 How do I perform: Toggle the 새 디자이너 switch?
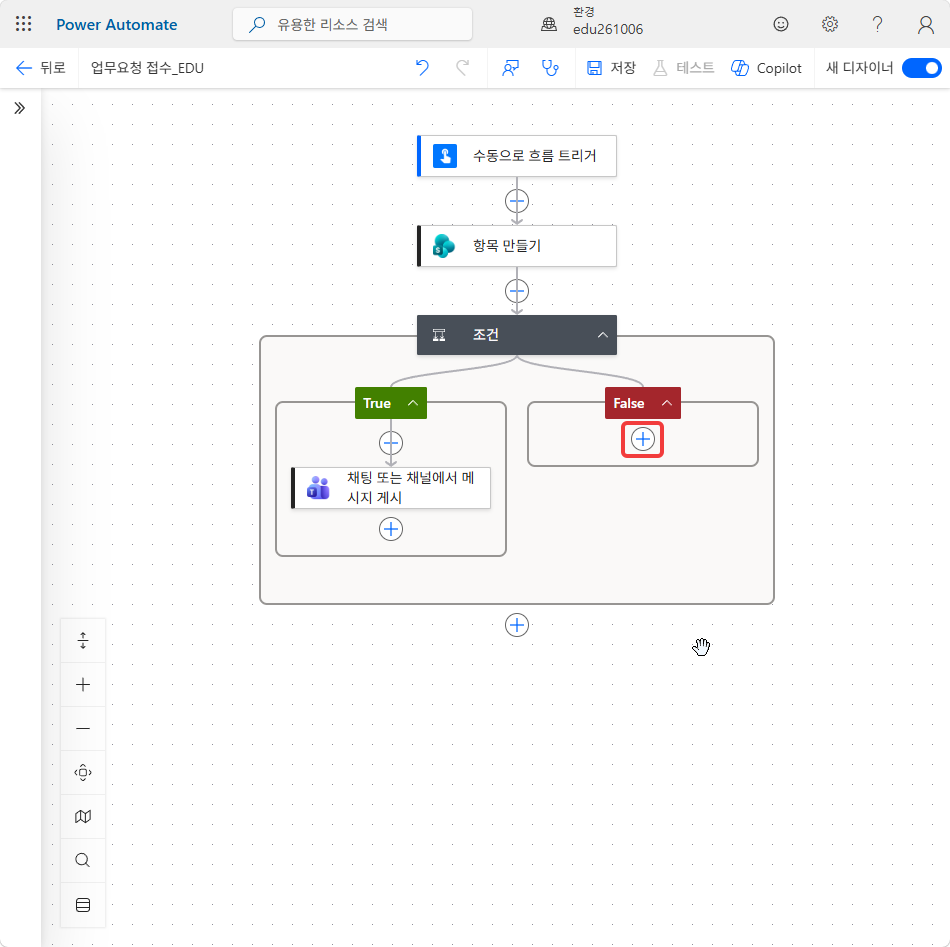tap(922, 68)
